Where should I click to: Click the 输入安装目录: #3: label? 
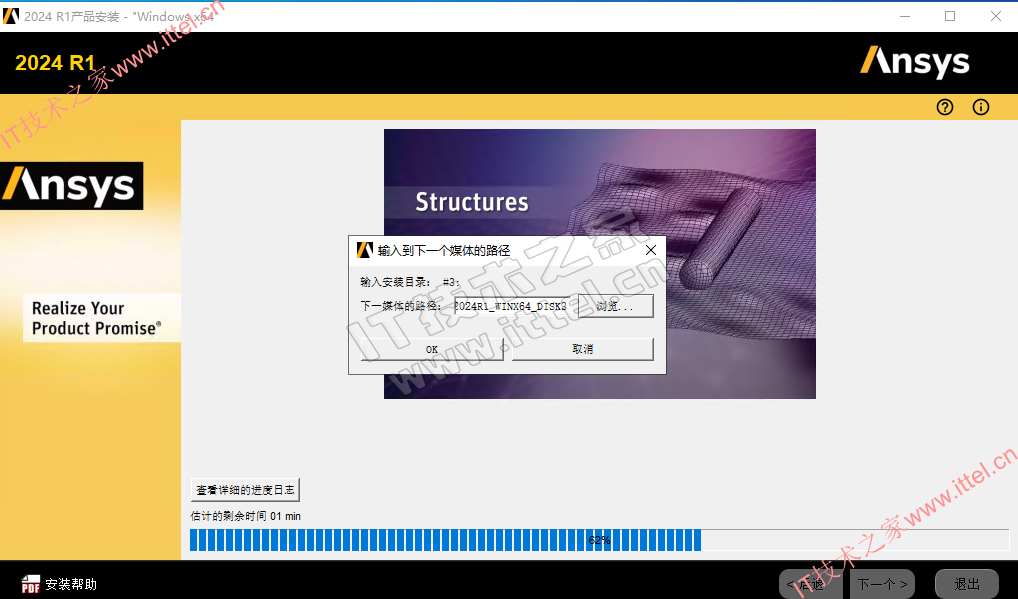tap(410, 282)
